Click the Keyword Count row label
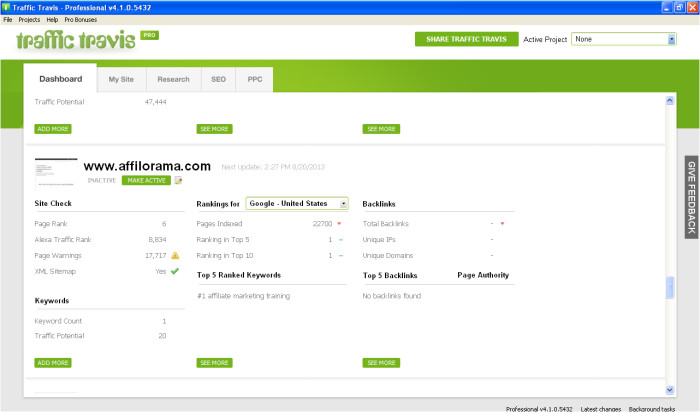Image resolution: width=700 pixels, height=412 pixels. coord(58,321)
